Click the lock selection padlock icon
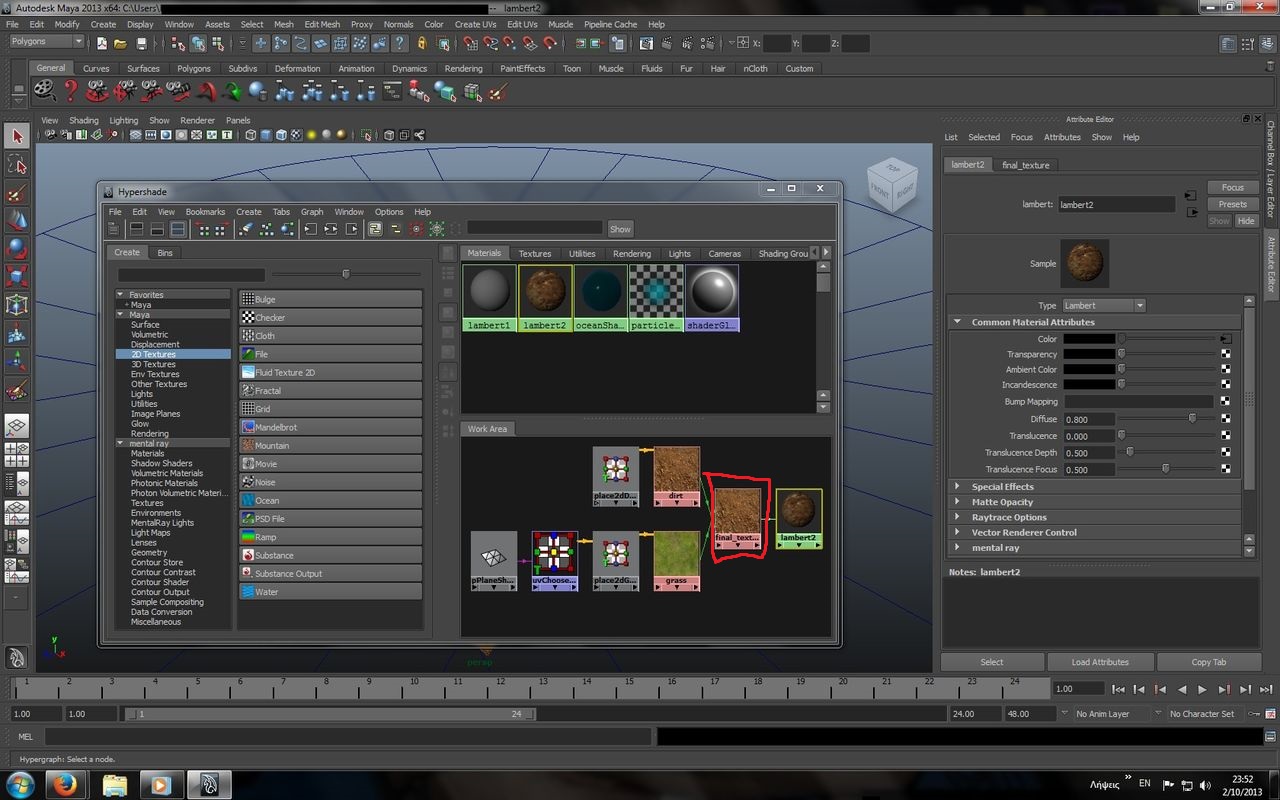Image resolution: width=1280 pixels, height=800 pixels. coord(421,43)
